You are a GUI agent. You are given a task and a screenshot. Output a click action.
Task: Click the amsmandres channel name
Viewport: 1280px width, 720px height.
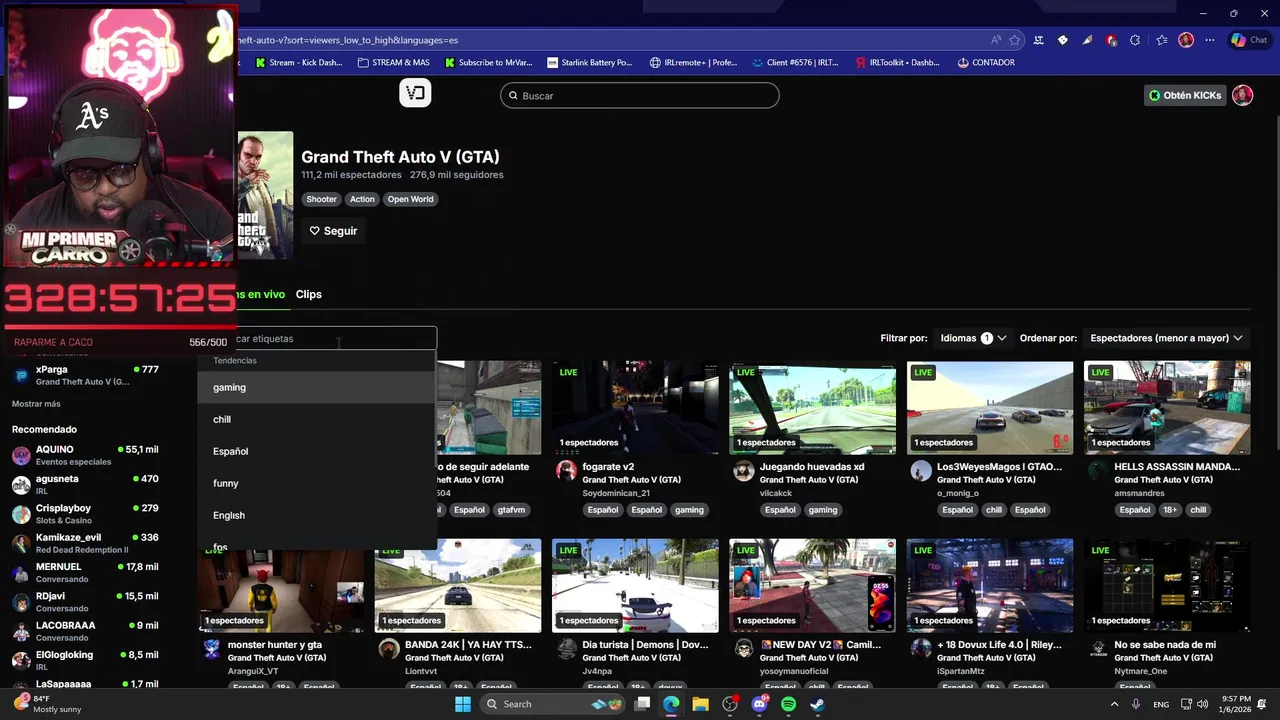[1140, 493]
